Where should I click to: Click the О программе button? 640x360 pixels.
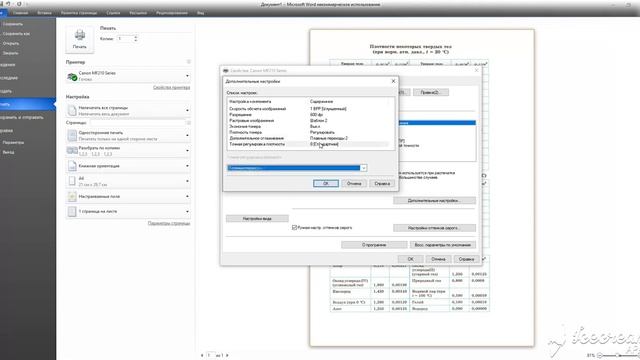374,245
